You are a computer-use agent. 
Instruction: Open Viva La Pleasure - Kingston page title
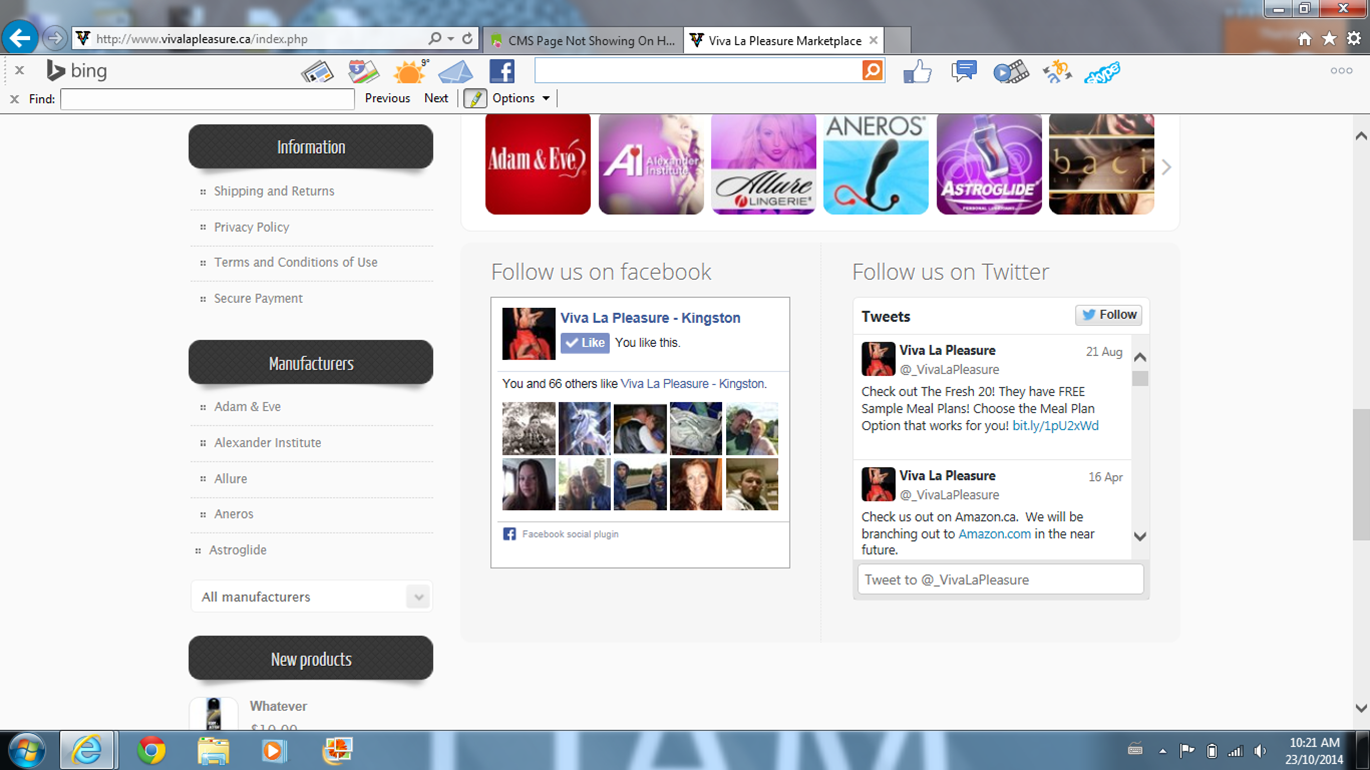(650, 318)
